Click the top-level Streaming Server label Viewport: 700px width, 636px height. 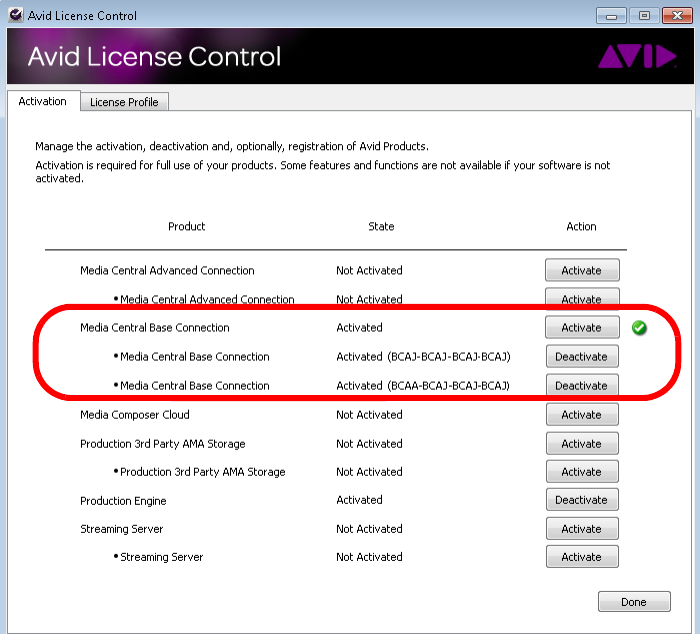click(121, 529)
